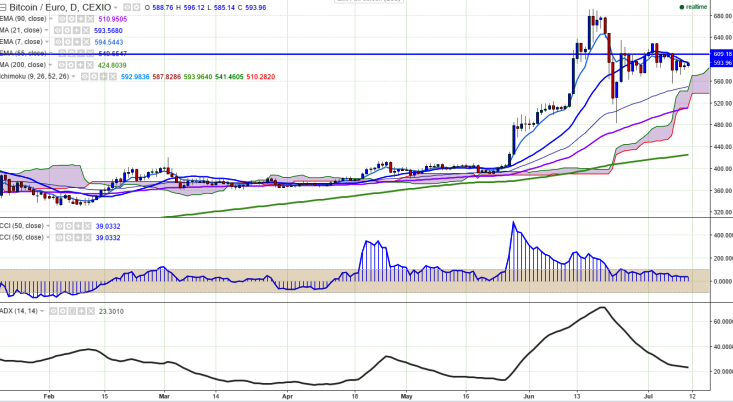Open format settings for EMA (7, close)
The width and height of the screenshot is (733, 402).
[67, 42]
